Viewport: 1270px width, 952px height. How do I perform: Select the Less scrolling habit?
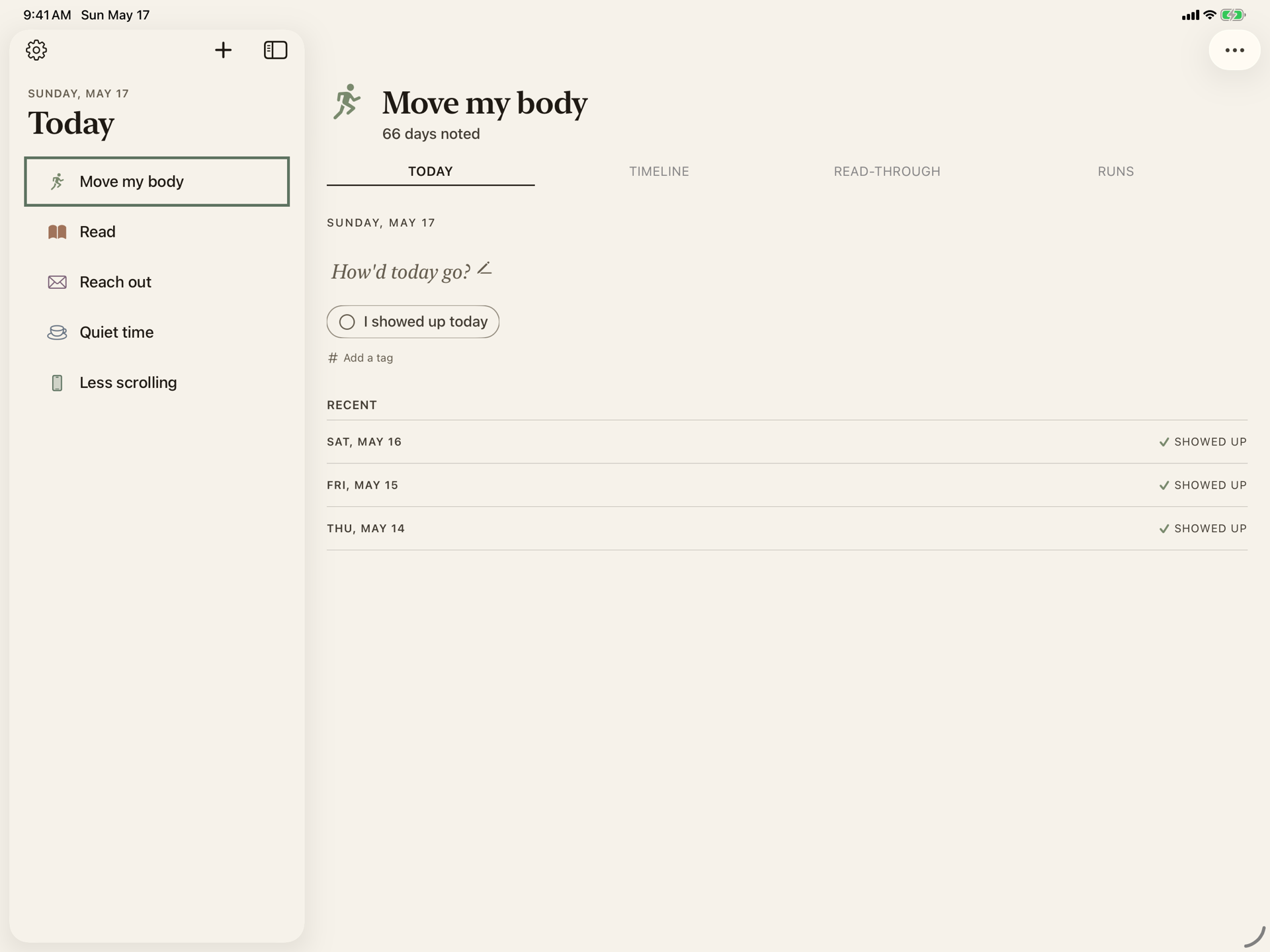[157, 383]
